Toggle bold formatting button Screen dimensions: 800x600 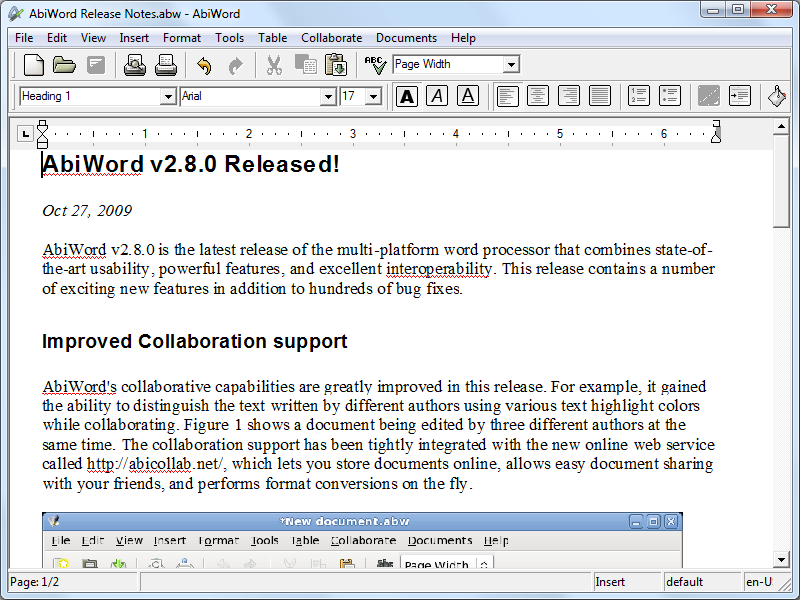(407, 96)
